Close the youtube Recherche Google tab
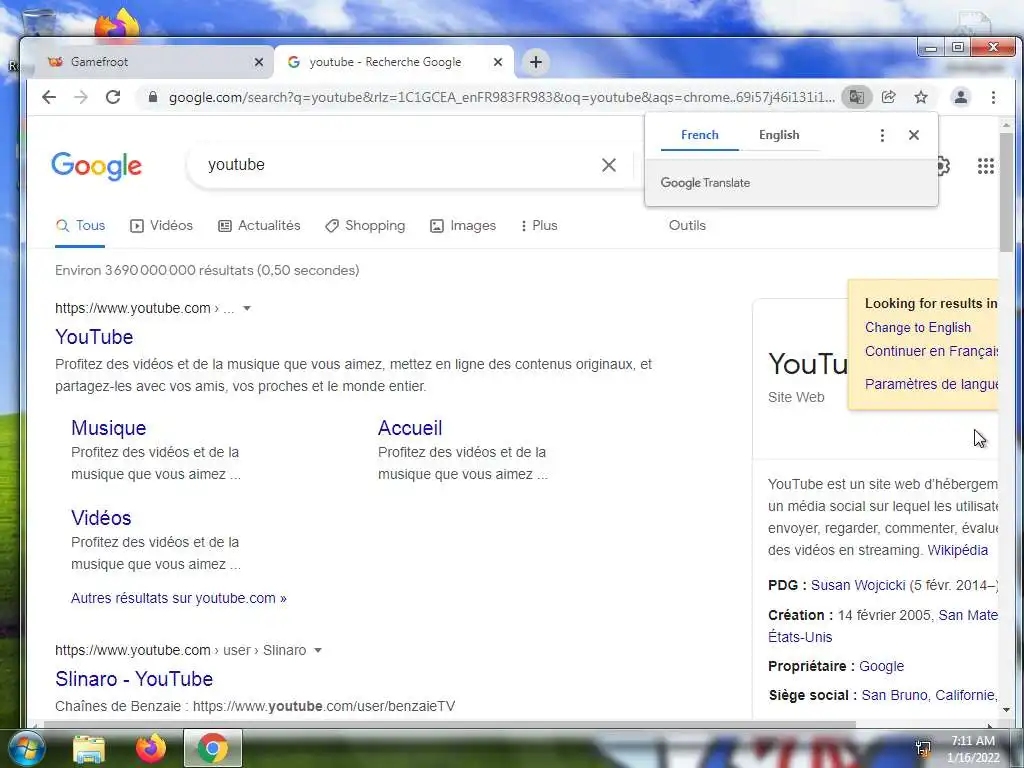 click(498, 62)
